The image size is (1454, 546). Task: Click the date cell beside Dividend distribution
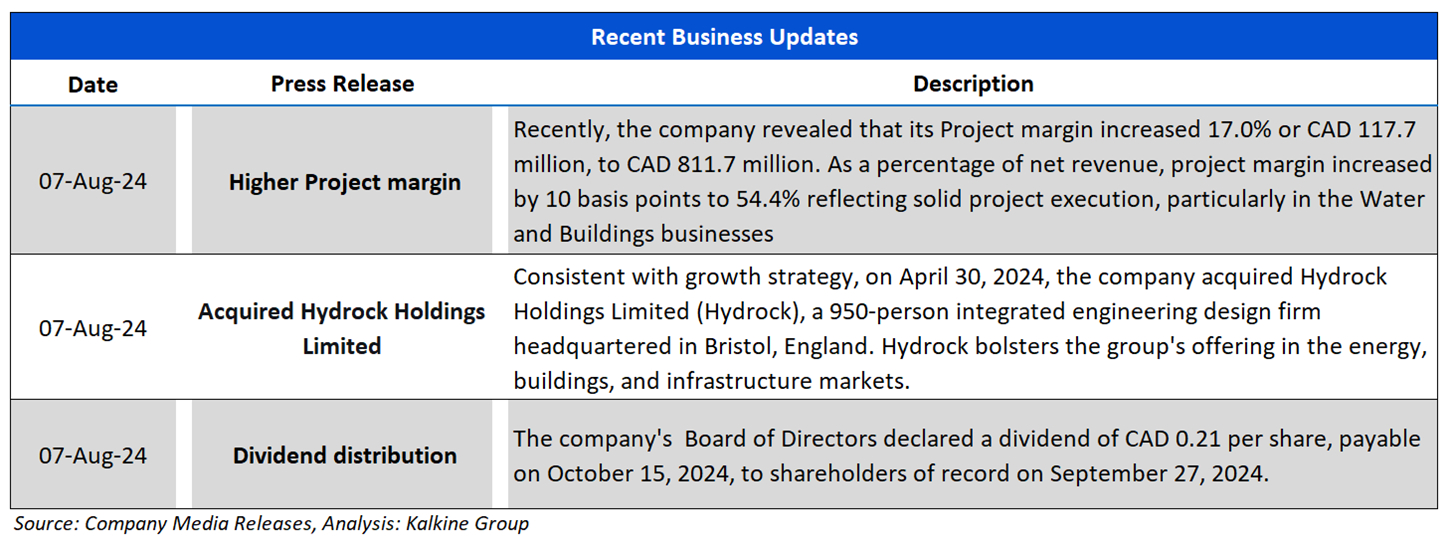pos(93,456)
